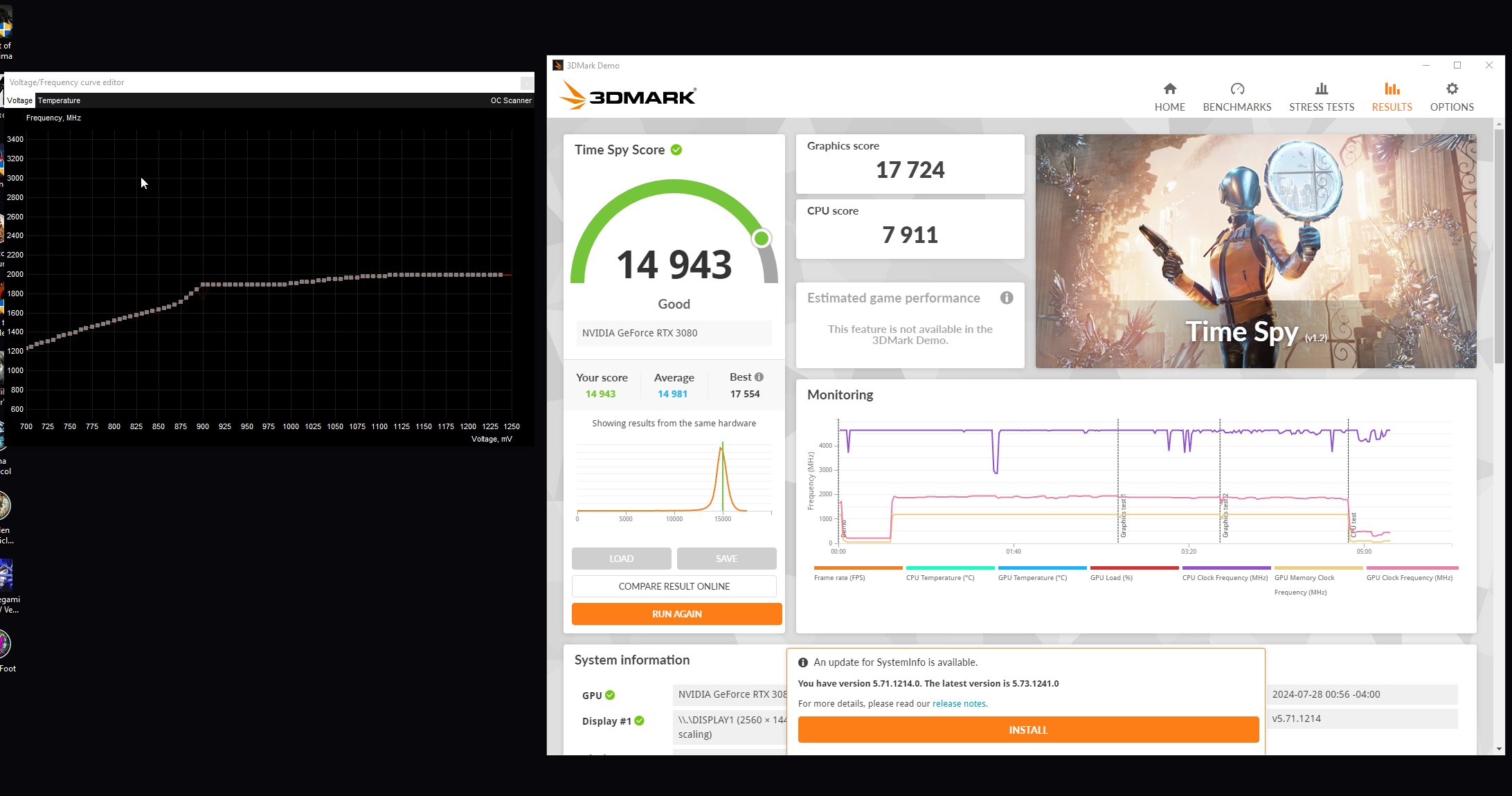The image size is (1512, 796).
Task: Click the Foot desktop icon
Action: [7, 651]
